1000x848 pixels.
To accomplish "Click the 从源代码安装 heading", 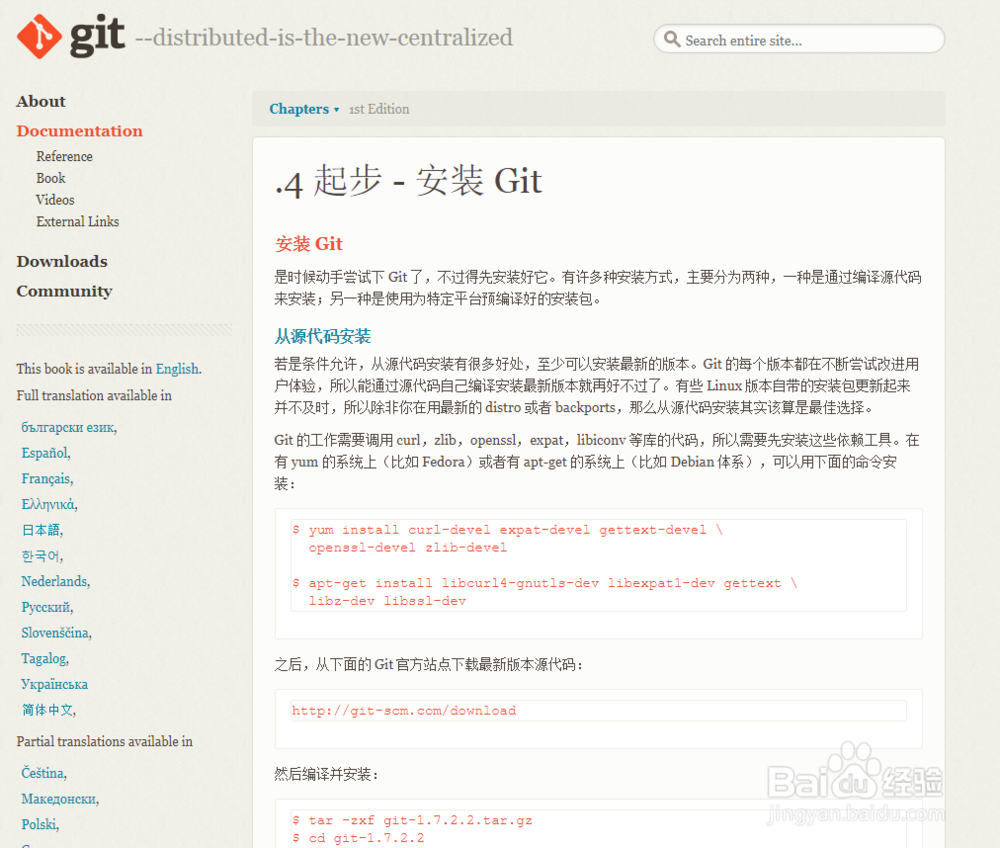I will (323, 336).
